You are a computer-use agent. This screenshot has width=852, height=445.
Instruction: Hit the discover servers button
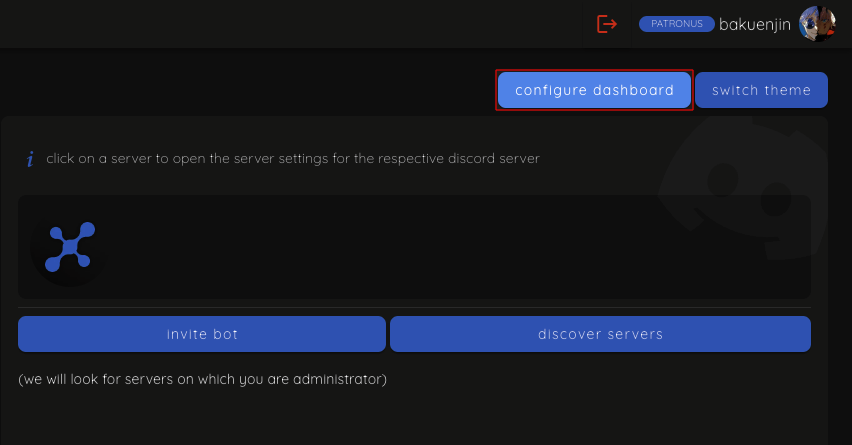tap(600, 334)
